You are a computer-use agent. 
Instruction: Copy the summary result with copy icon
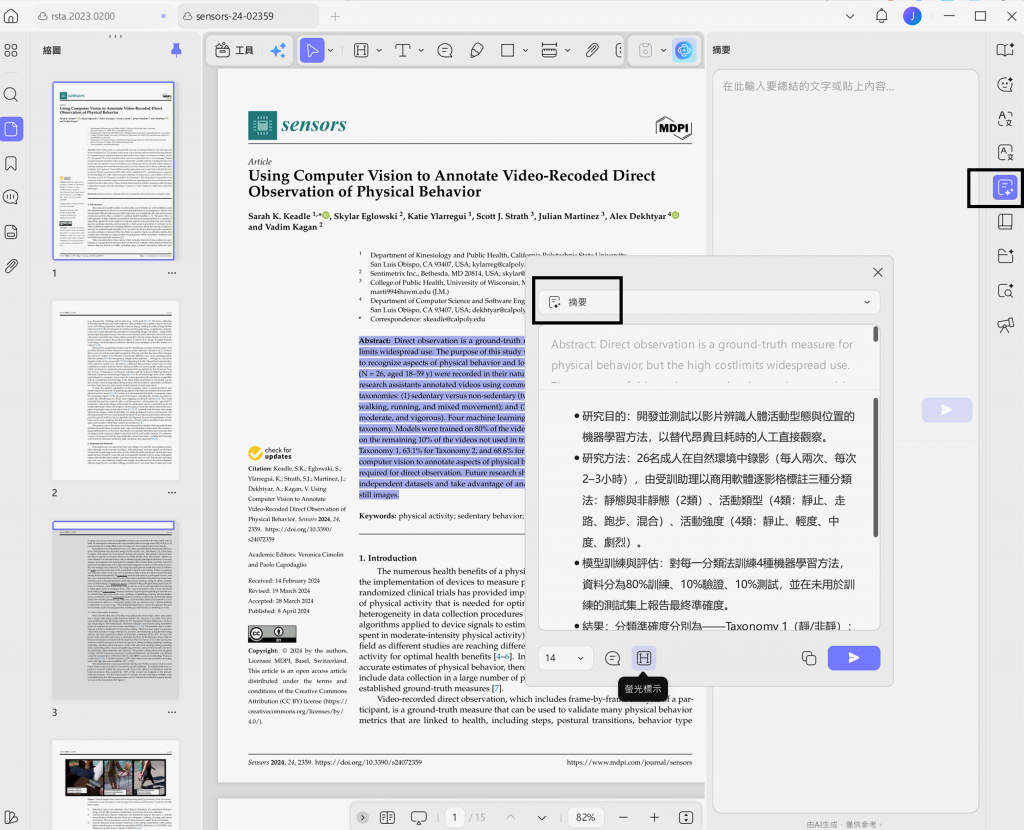click(808, 658)
